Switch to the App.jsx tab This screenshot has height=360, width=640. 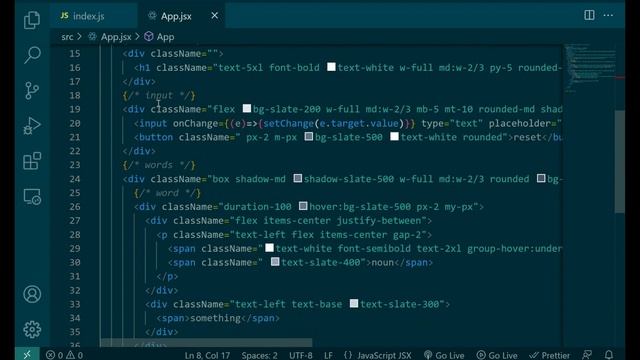pos(181,16)
